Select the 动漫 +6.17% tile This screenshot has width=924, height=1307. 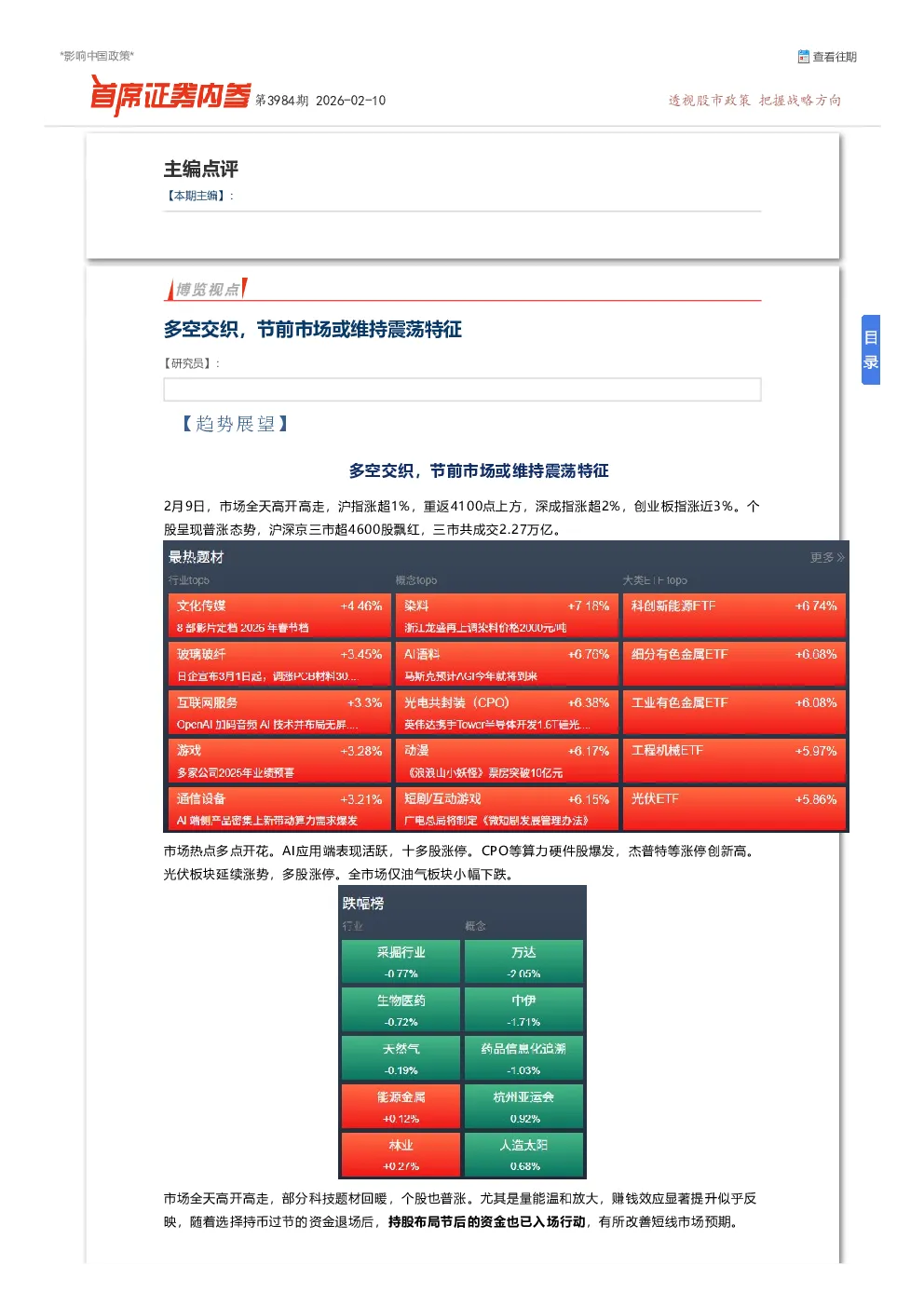tap(507, 760)
